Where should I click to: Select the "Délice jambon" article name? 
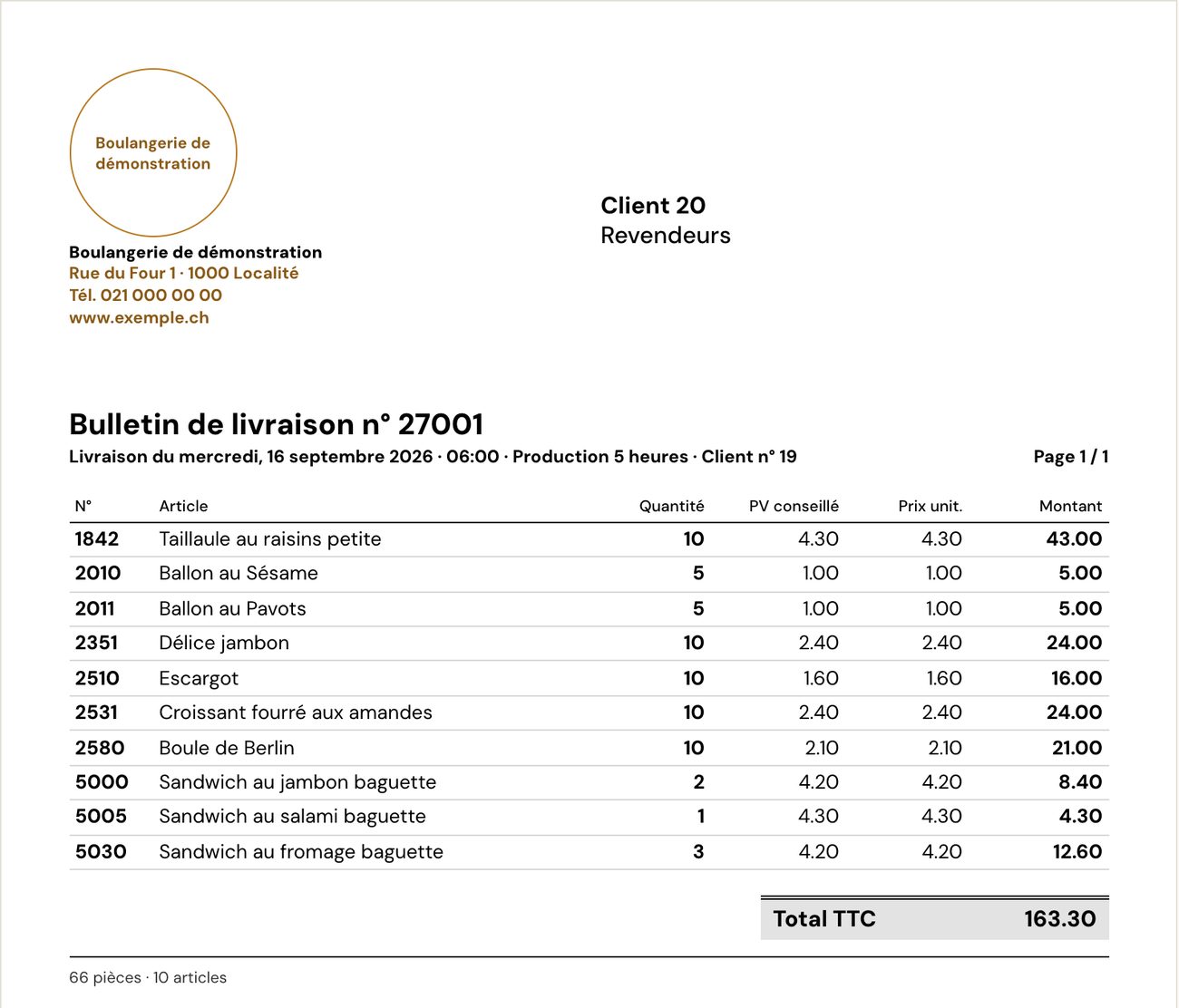click(224, 643)
